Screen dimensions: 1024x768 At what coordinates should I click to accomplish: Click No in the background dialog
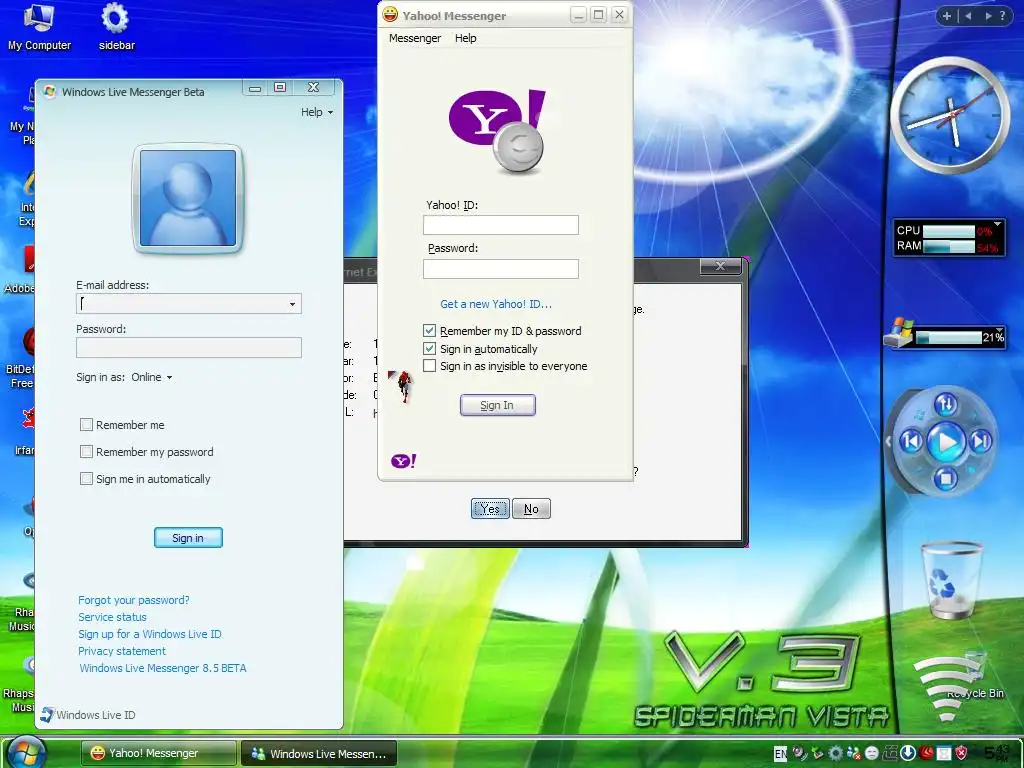pyautogui.click(x=531, y=508)
